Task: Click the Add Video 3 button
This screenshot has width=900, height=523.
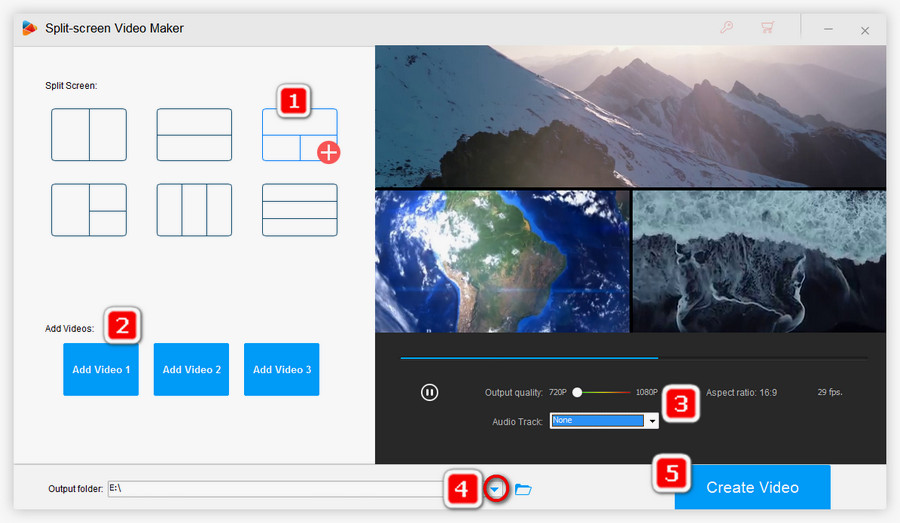Action: point(282,370)
